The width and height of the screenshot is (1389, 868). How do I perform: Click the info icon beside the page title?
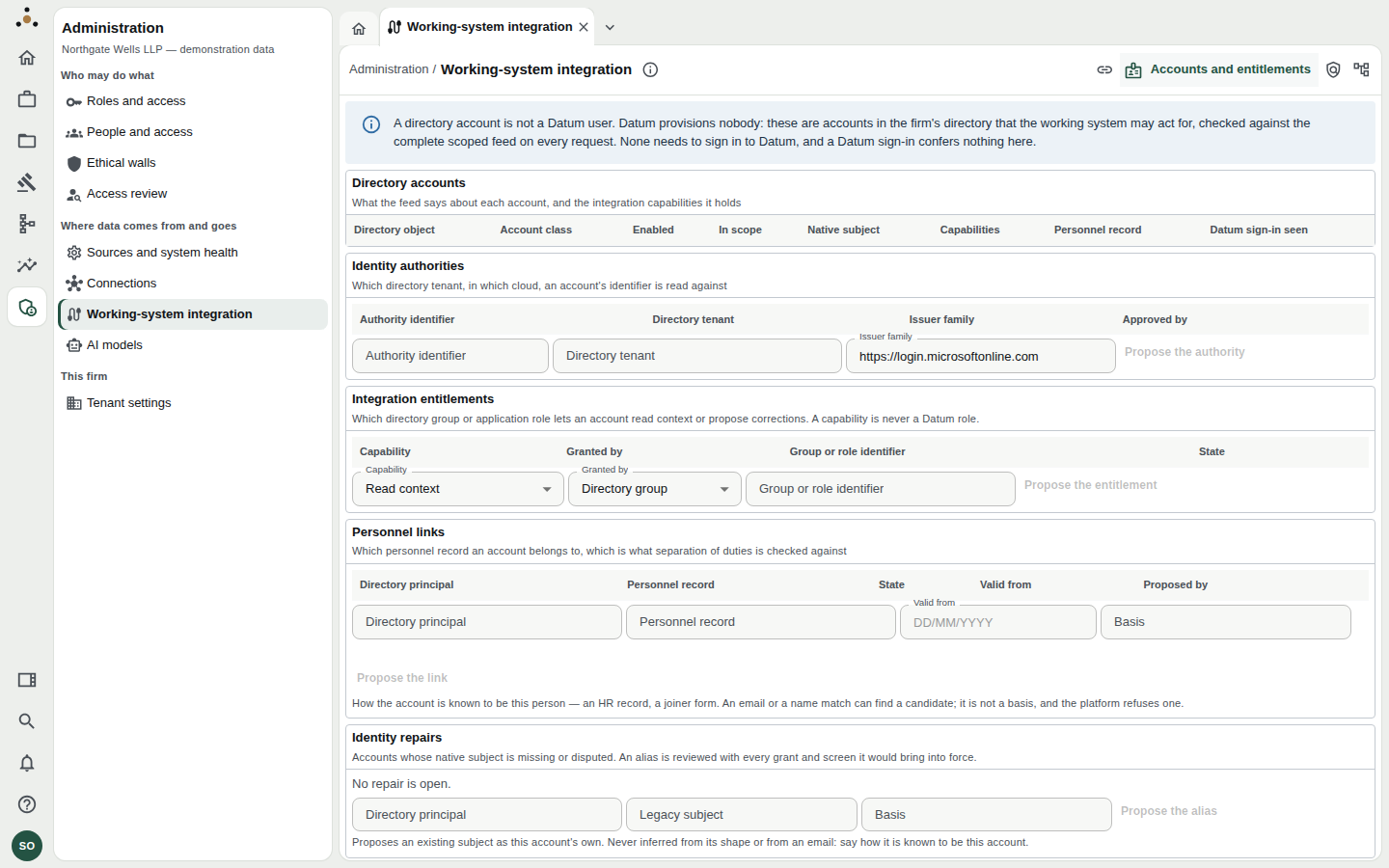tap(650, 69)
